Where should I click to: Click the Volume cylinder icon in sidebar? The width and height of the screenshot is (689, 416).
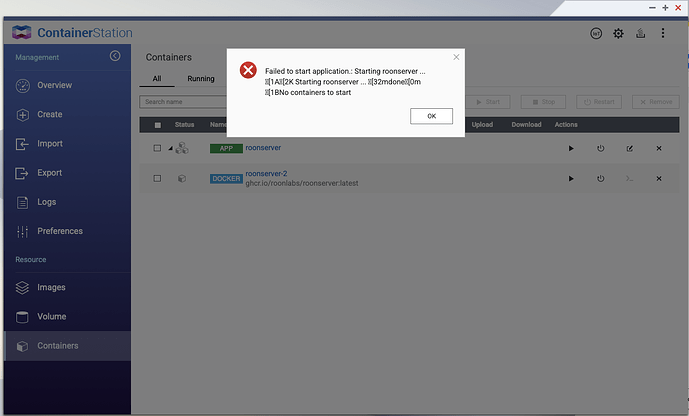22,317
